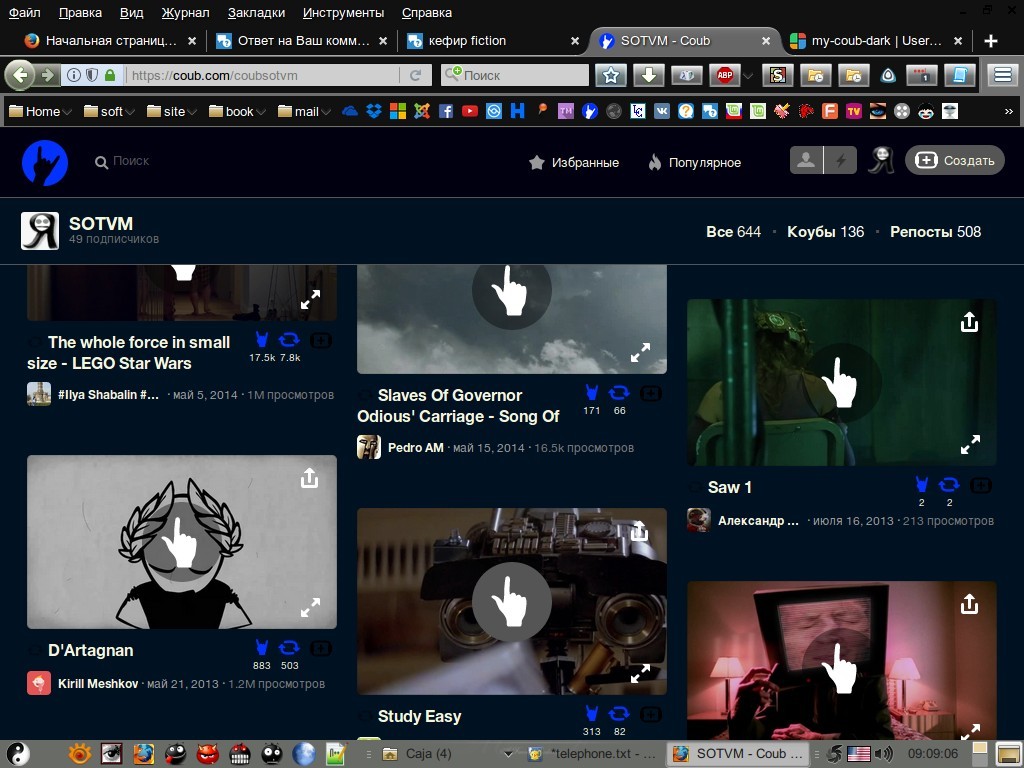Share the D'Artagnan video

coord(309,479)
